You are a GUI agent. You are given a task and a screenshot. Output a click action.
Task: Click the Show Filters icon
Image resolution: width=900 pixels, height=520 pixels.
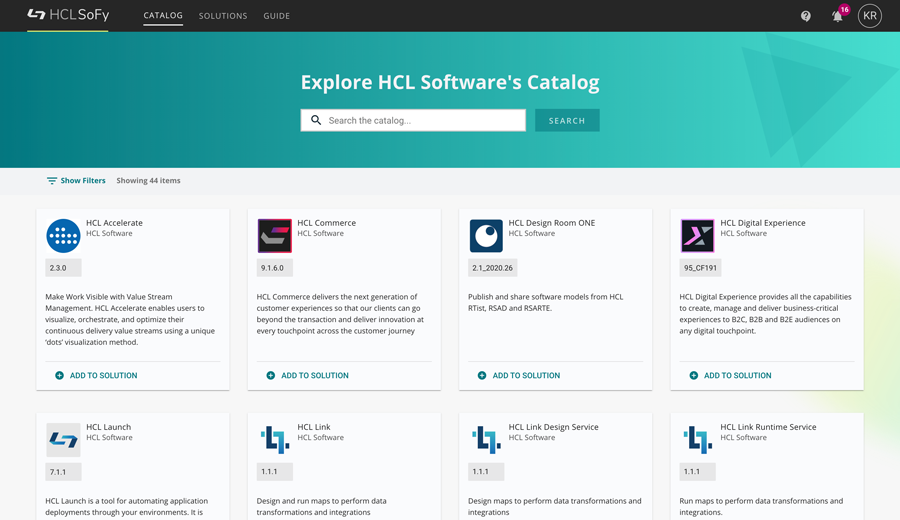click(52, 181)
